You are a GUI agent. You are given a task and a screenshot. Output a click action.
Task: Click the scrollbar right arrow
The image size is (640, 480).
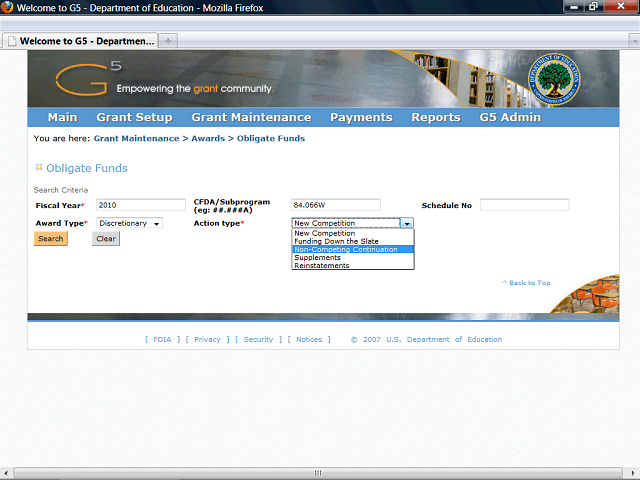[x=633, y=473]
